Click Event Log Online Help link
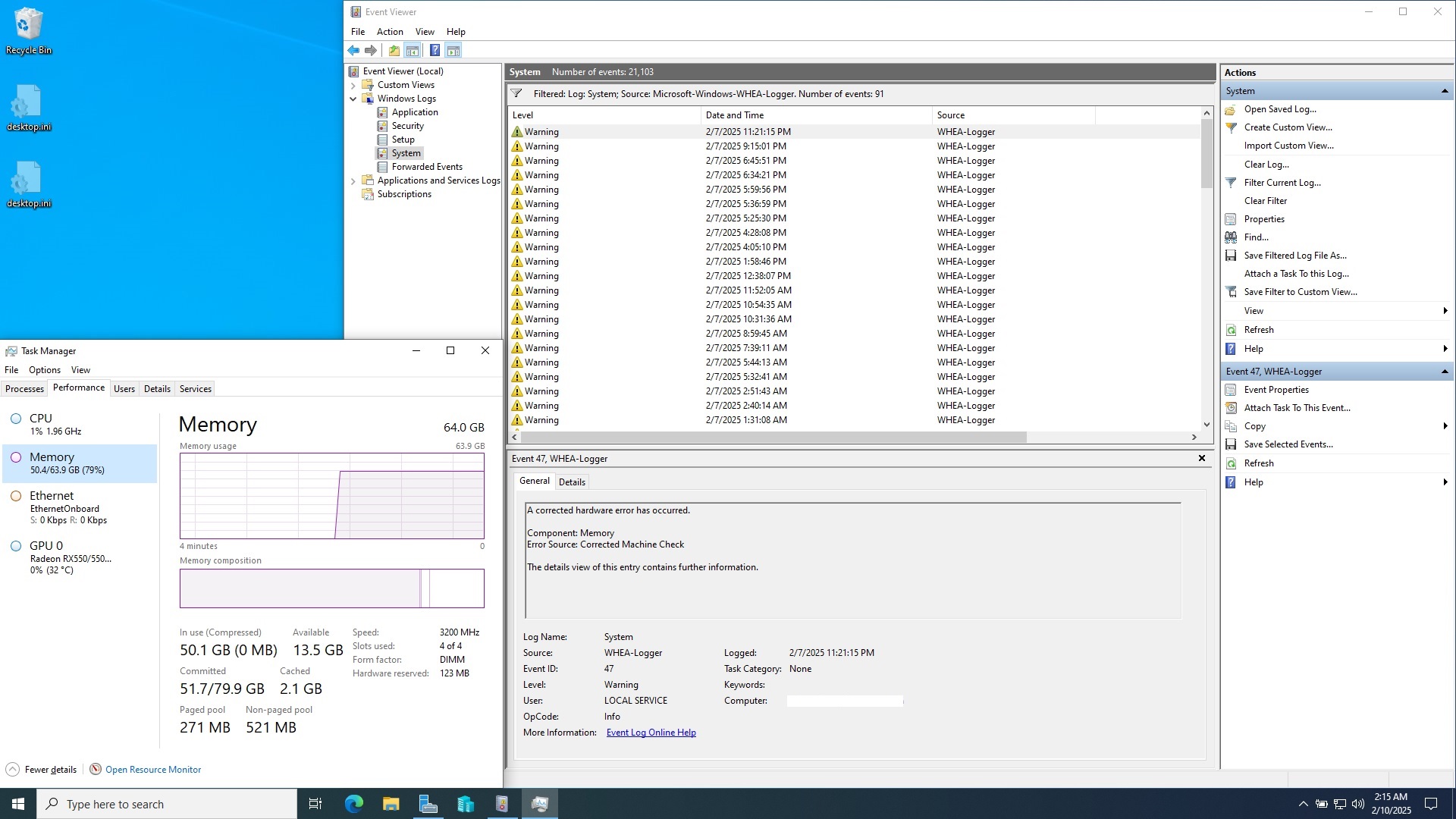1456x819 pixels. (x=651, y=733)
